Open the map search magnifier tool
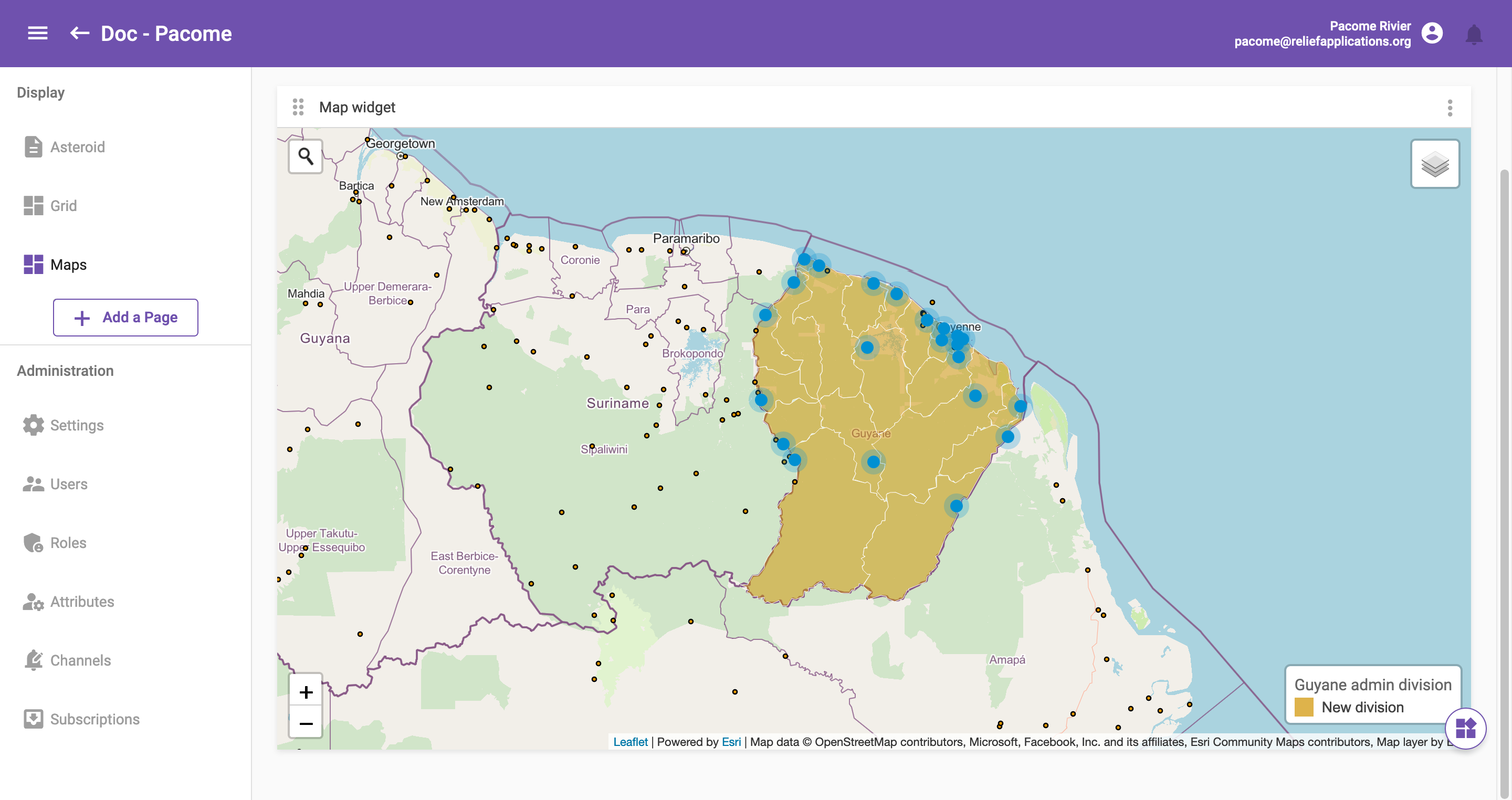The width and height of the screenshot is (1512, 800). (x=305, y=156)
